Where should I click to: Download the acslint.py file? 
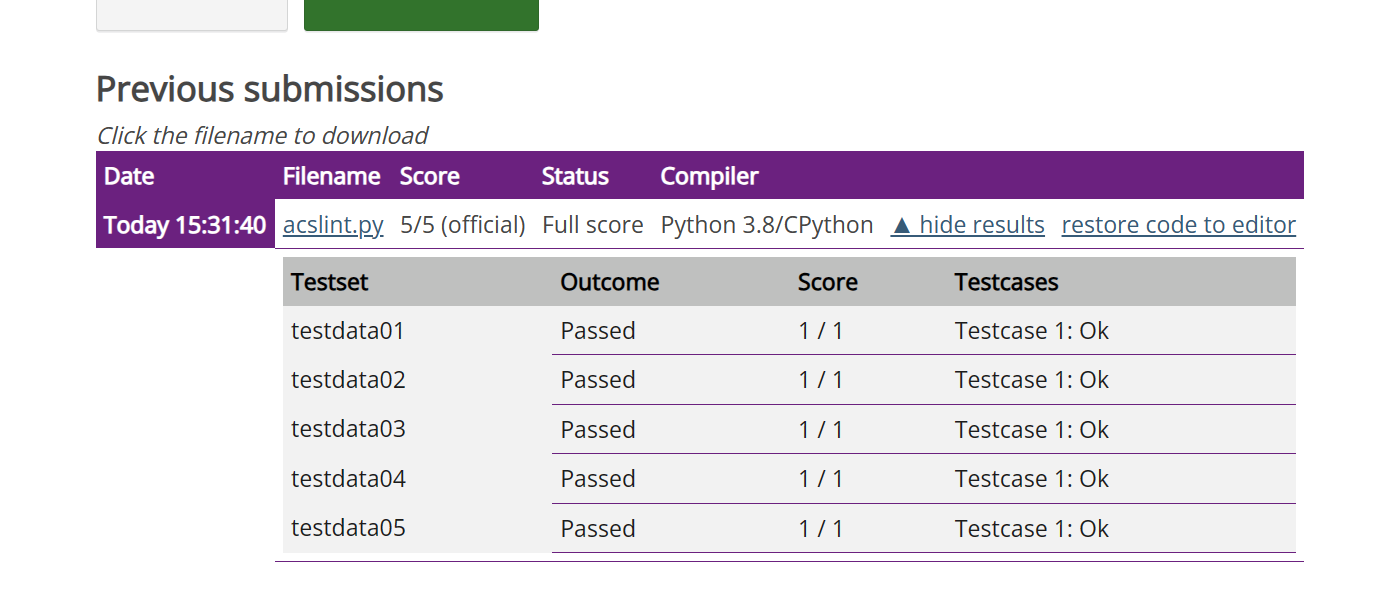pos(333,225)
